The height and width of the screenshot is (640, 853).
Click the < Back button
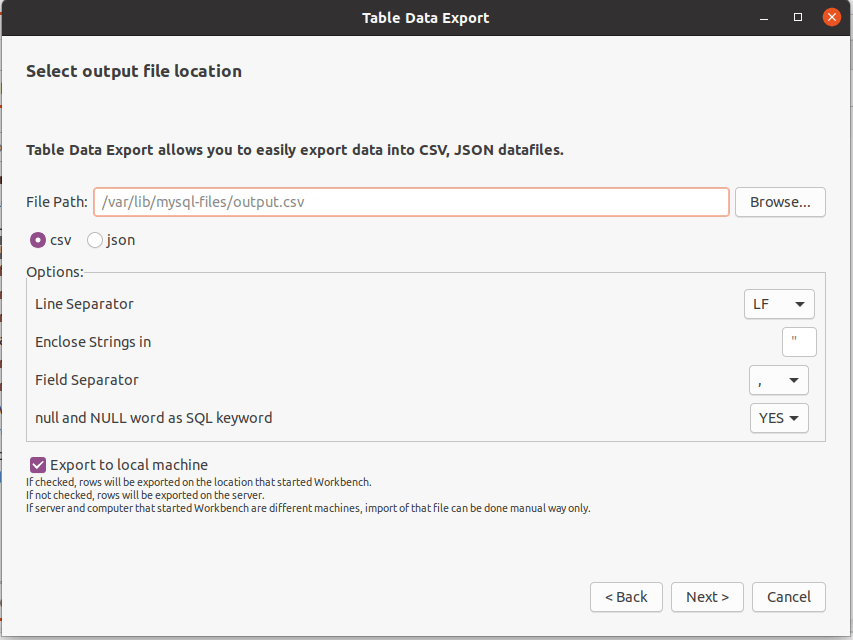click(626, 597)
